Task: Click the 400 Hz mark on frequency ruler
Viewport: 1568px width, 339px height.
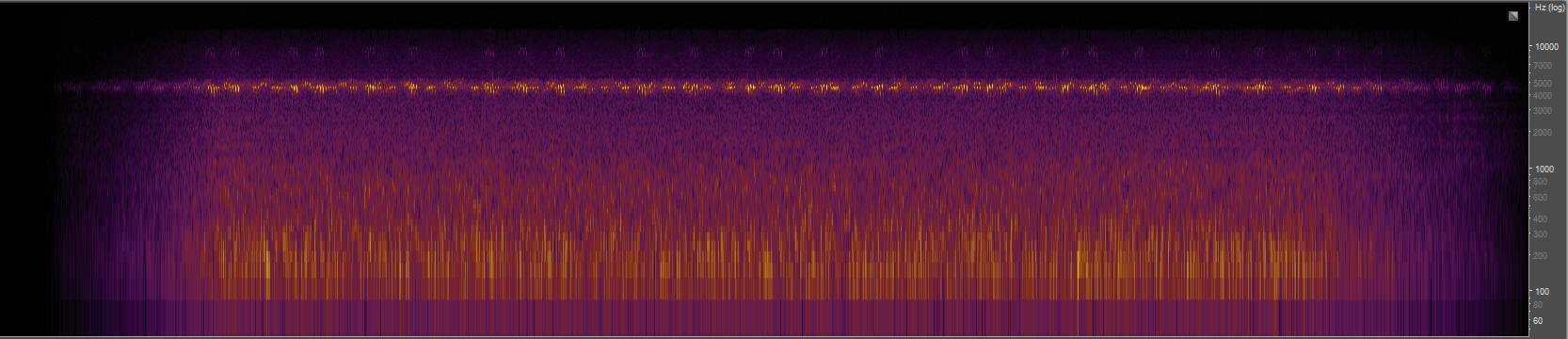Action: click(1541, 219)
